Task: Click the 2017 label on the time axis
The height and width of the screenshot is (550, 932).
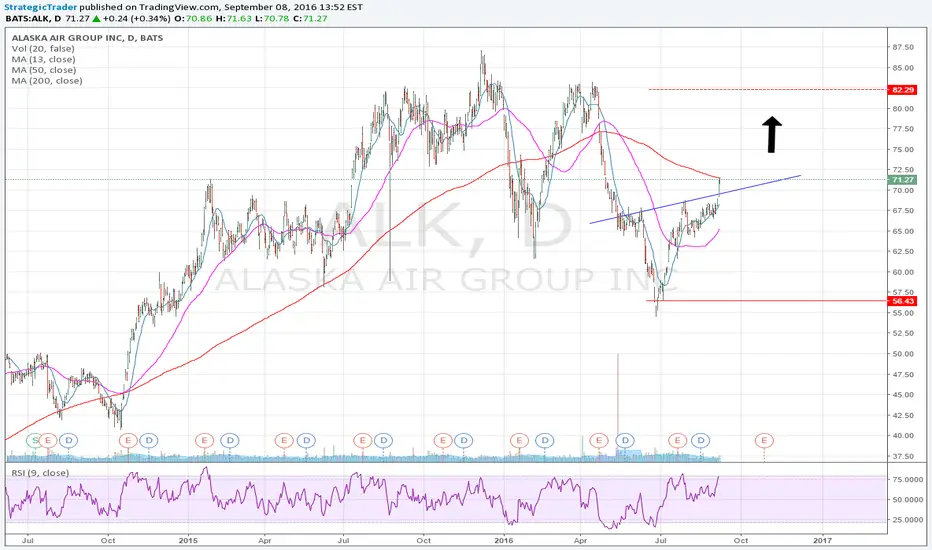Action: (822, 540)
